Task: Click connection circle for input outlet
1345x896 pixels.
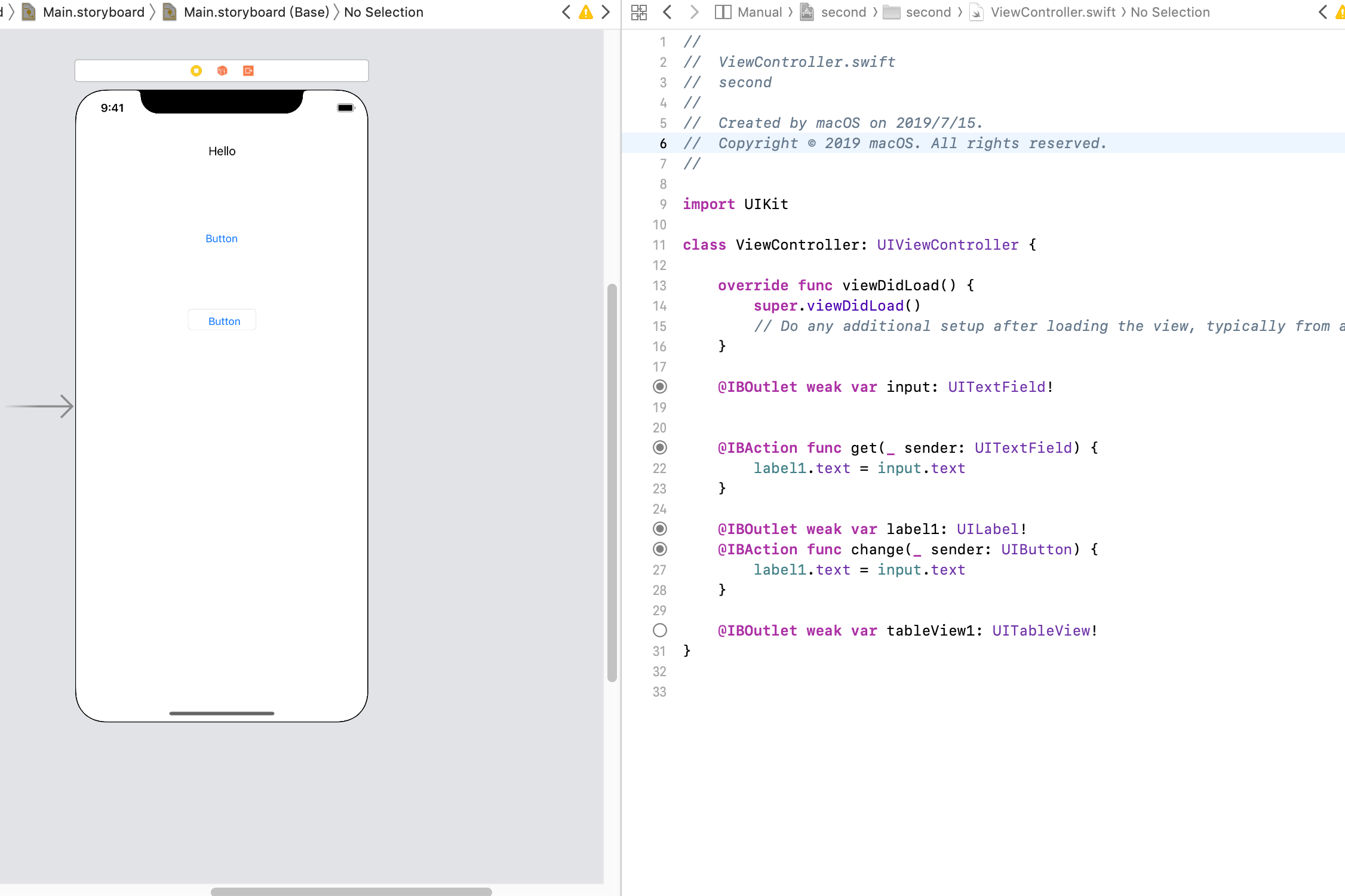Action: coord(660,386)
